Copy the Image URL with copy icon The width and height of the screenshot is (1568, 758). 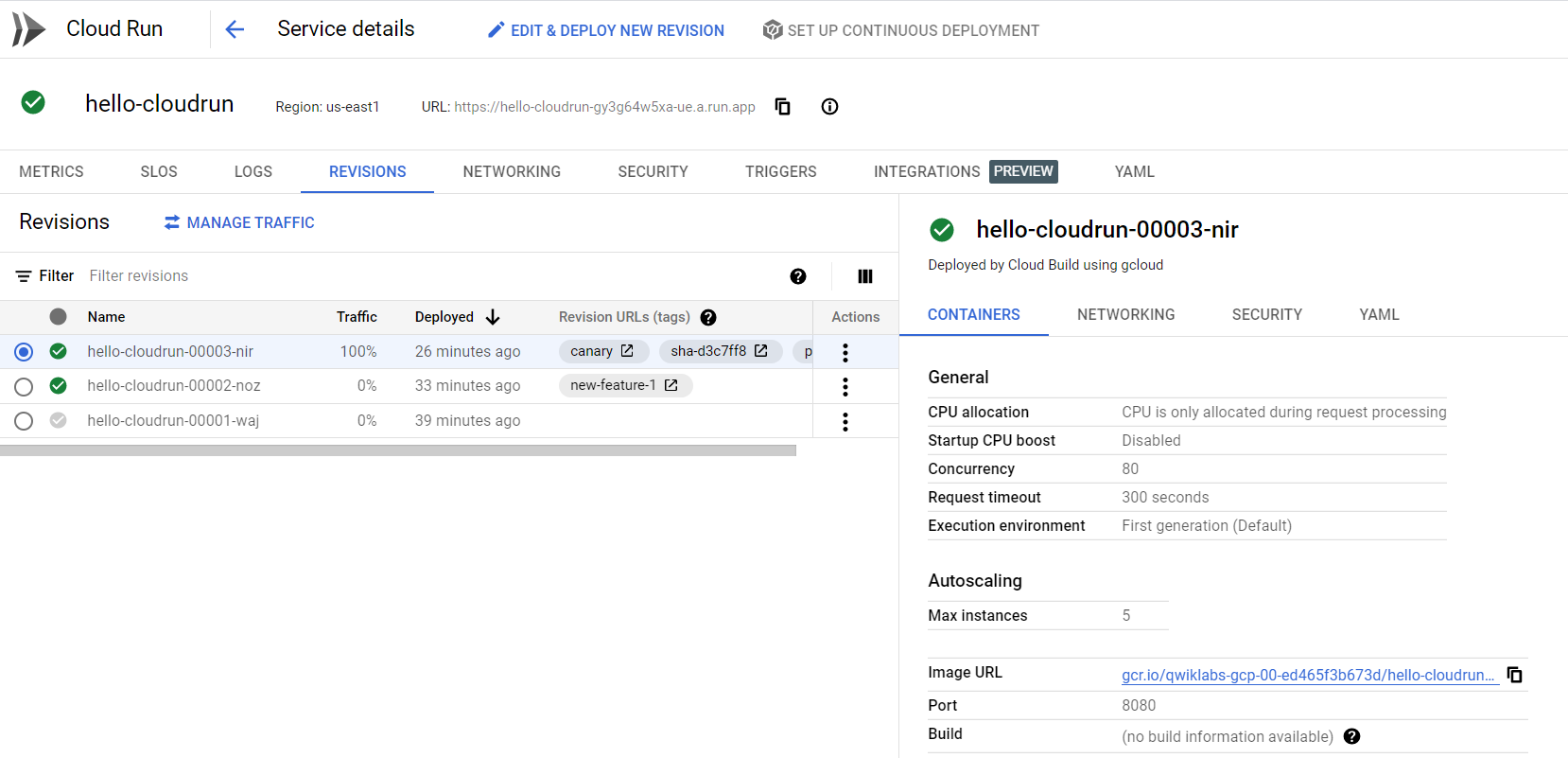(1514, 675)
